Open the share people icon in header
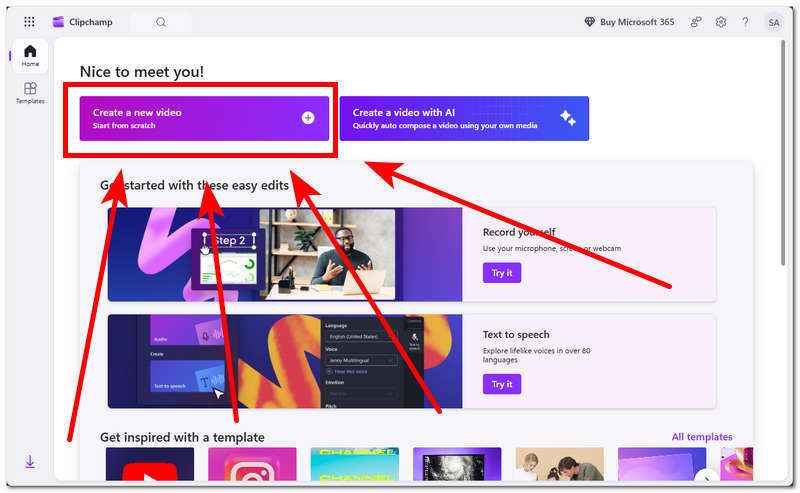 click(x=696, y=22)
